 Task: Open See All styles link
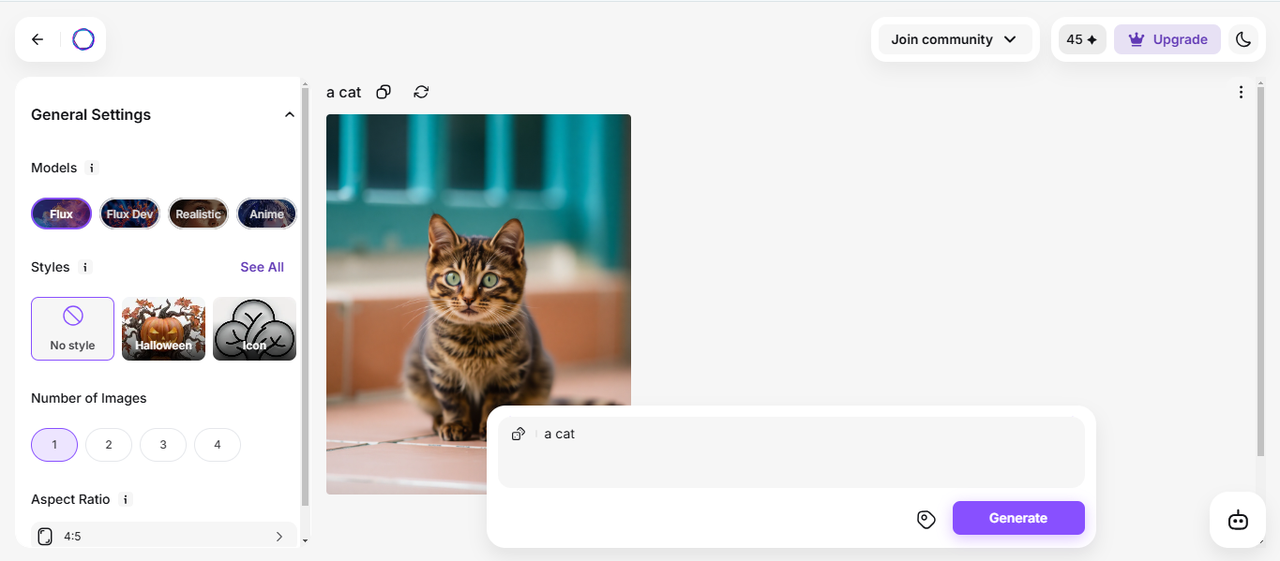click(x=262, y=267)
